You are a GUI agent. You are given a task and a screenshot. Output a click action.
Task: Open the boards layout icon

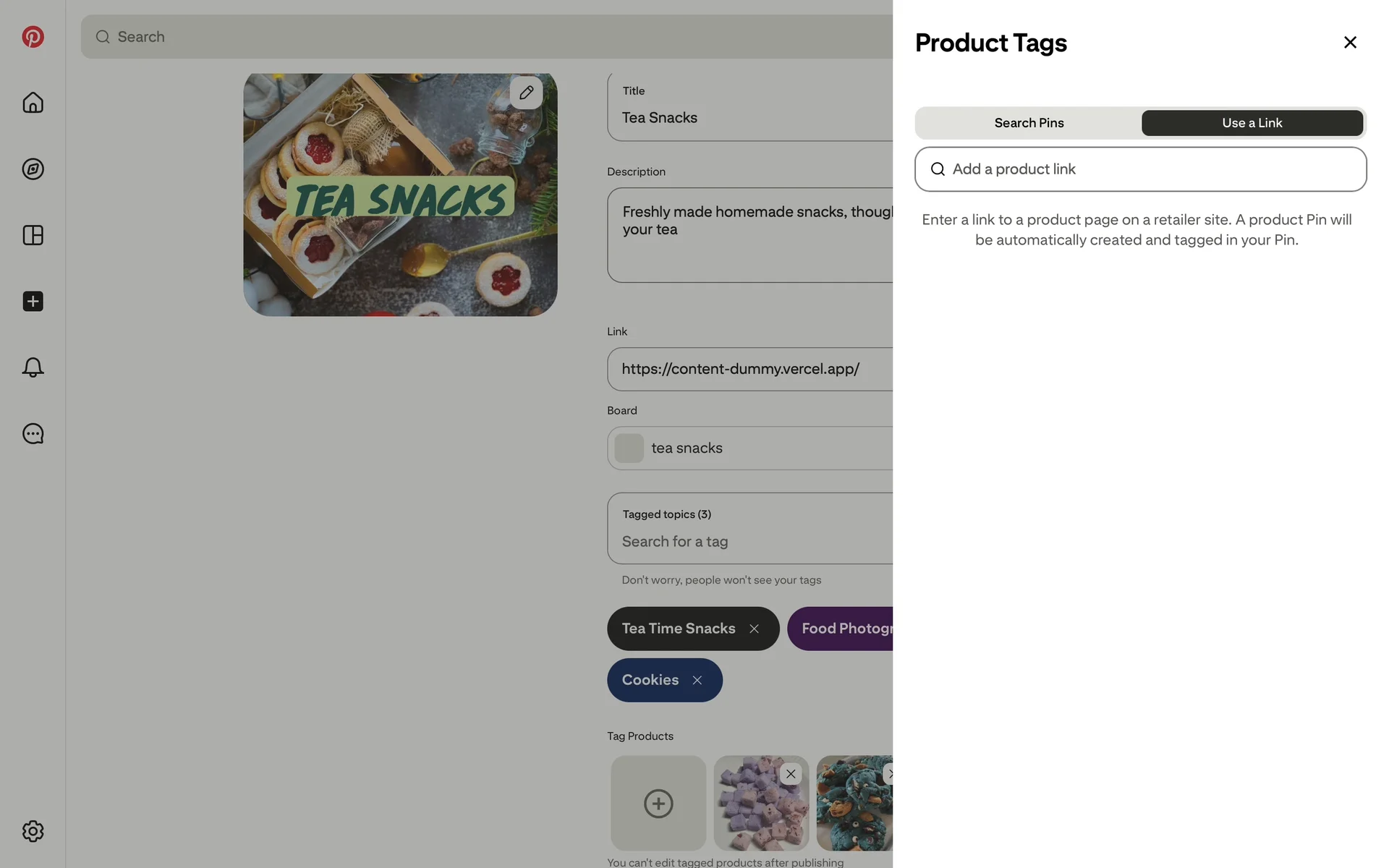pos(33,235)
